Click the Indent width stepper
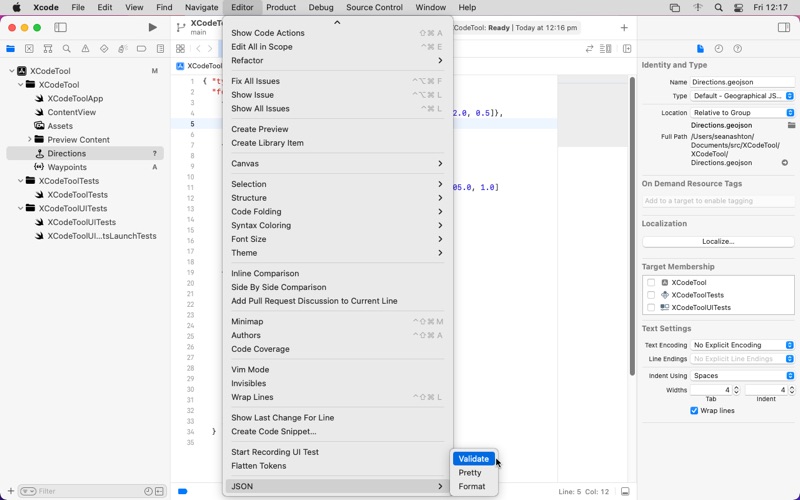Screen dimensions: 800x500 click(791, 390)
